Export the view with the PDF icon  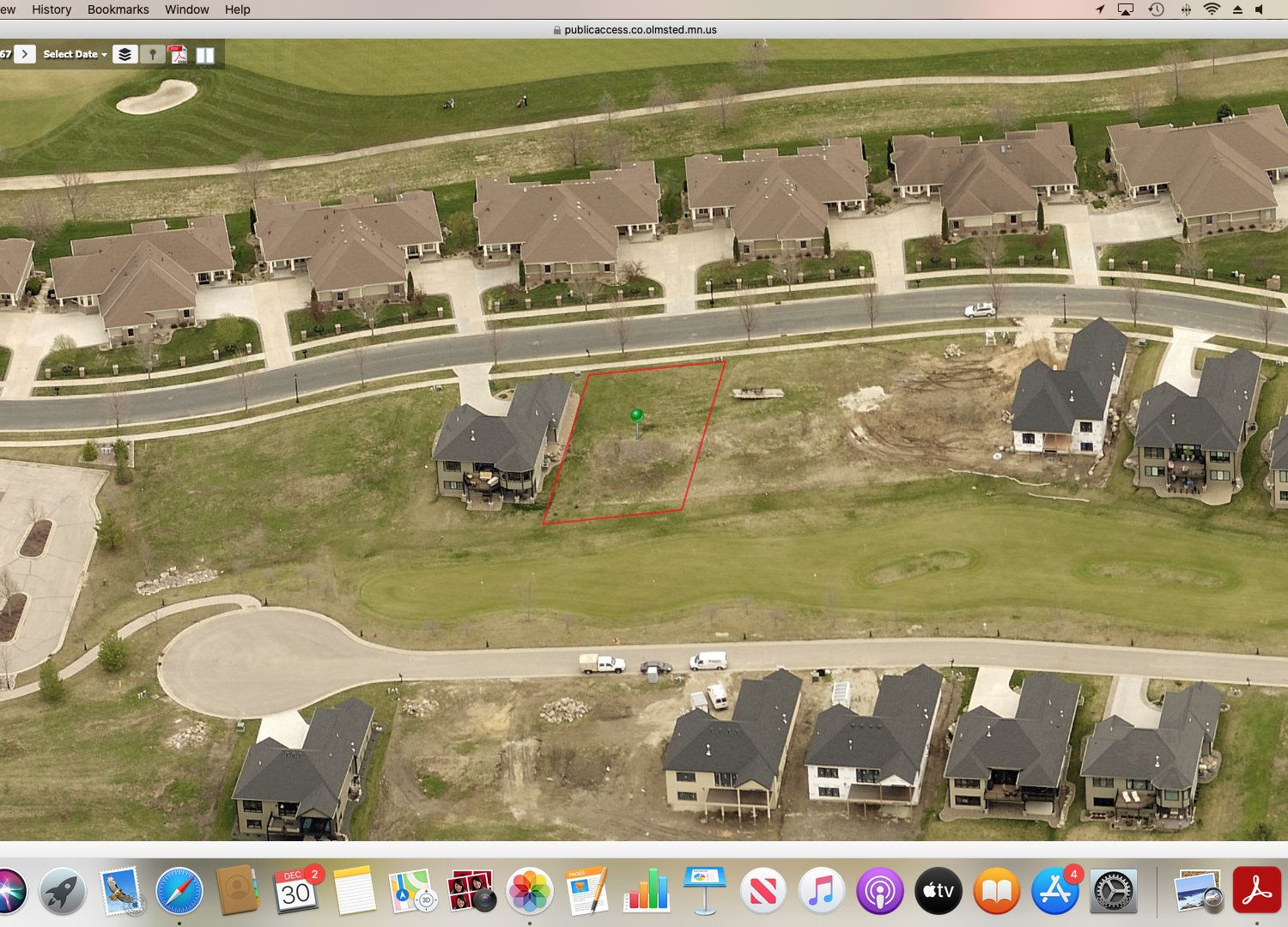point(178,54)
